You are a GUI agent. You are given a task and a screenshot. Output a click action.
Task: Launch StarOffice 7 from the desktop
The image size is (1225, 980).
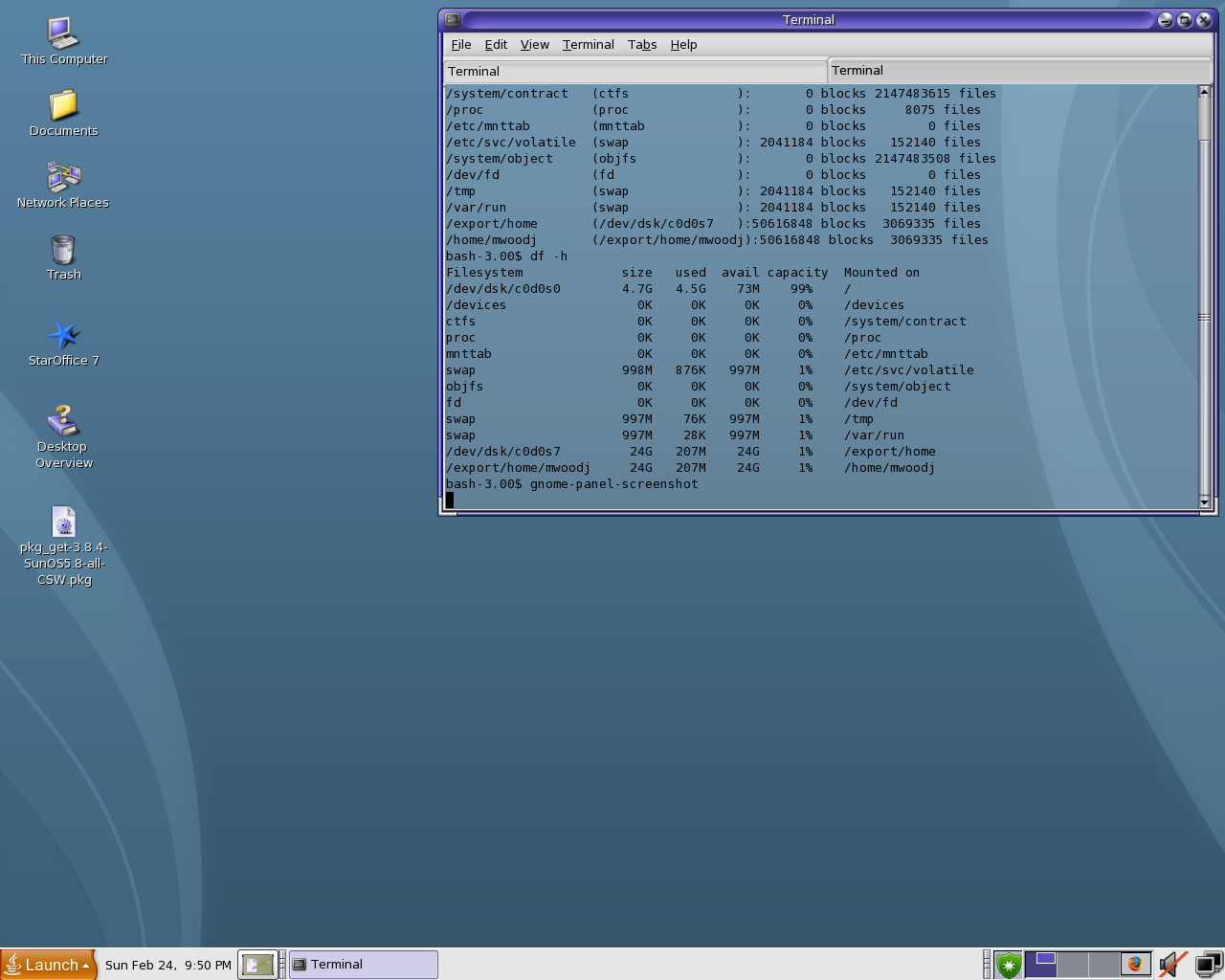tap(63, 335)
